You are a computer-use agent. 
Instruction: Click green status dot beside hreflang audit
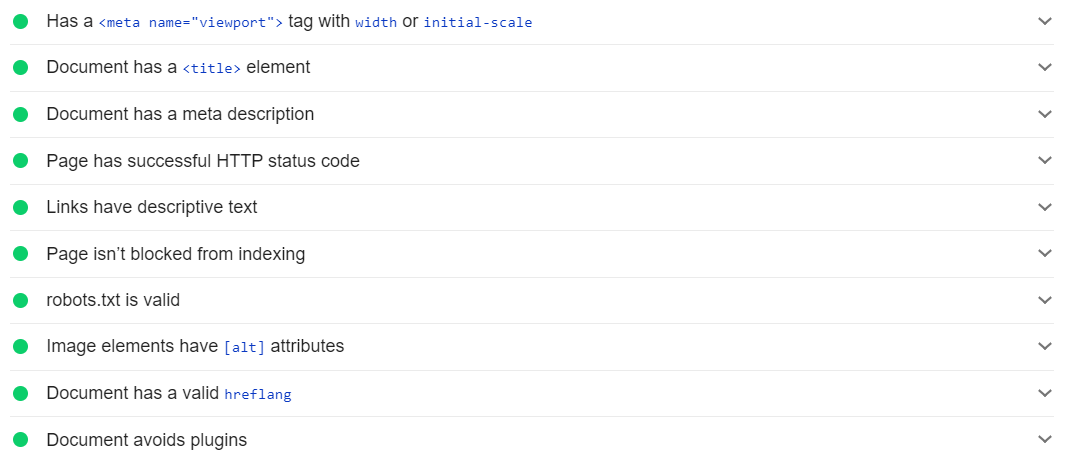20,393
